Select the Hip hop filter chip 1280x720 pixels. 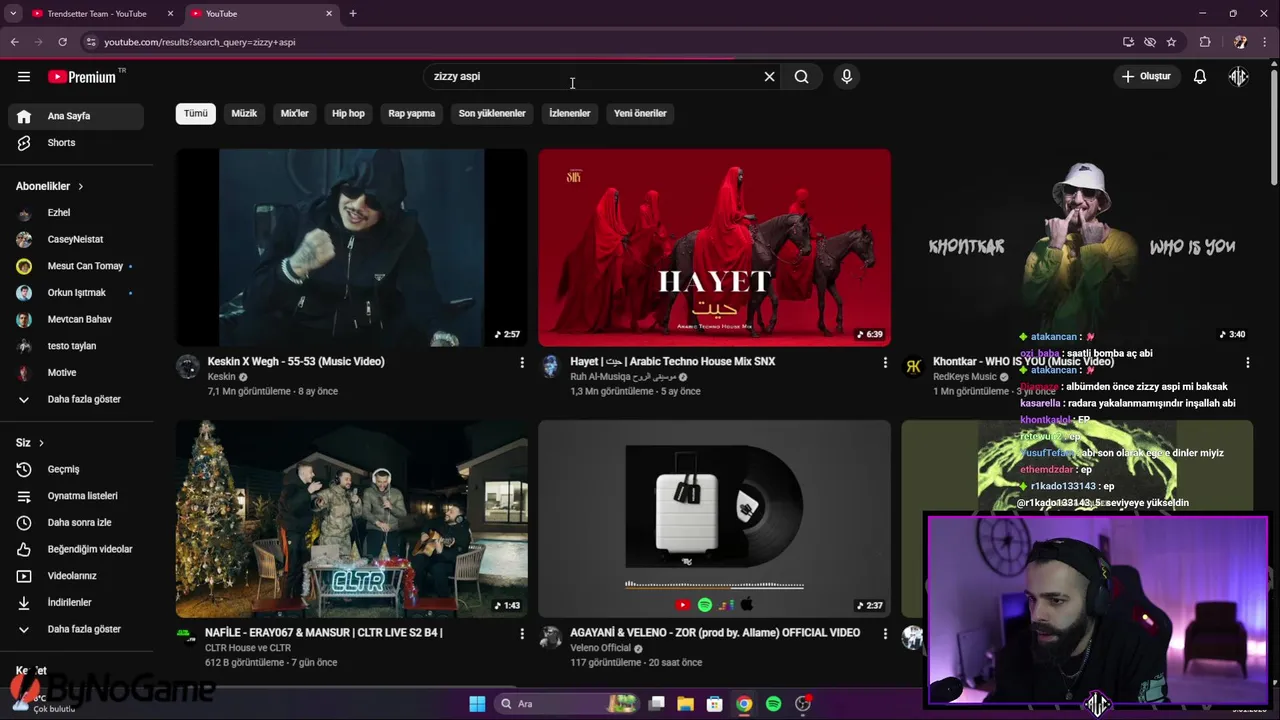348,113
